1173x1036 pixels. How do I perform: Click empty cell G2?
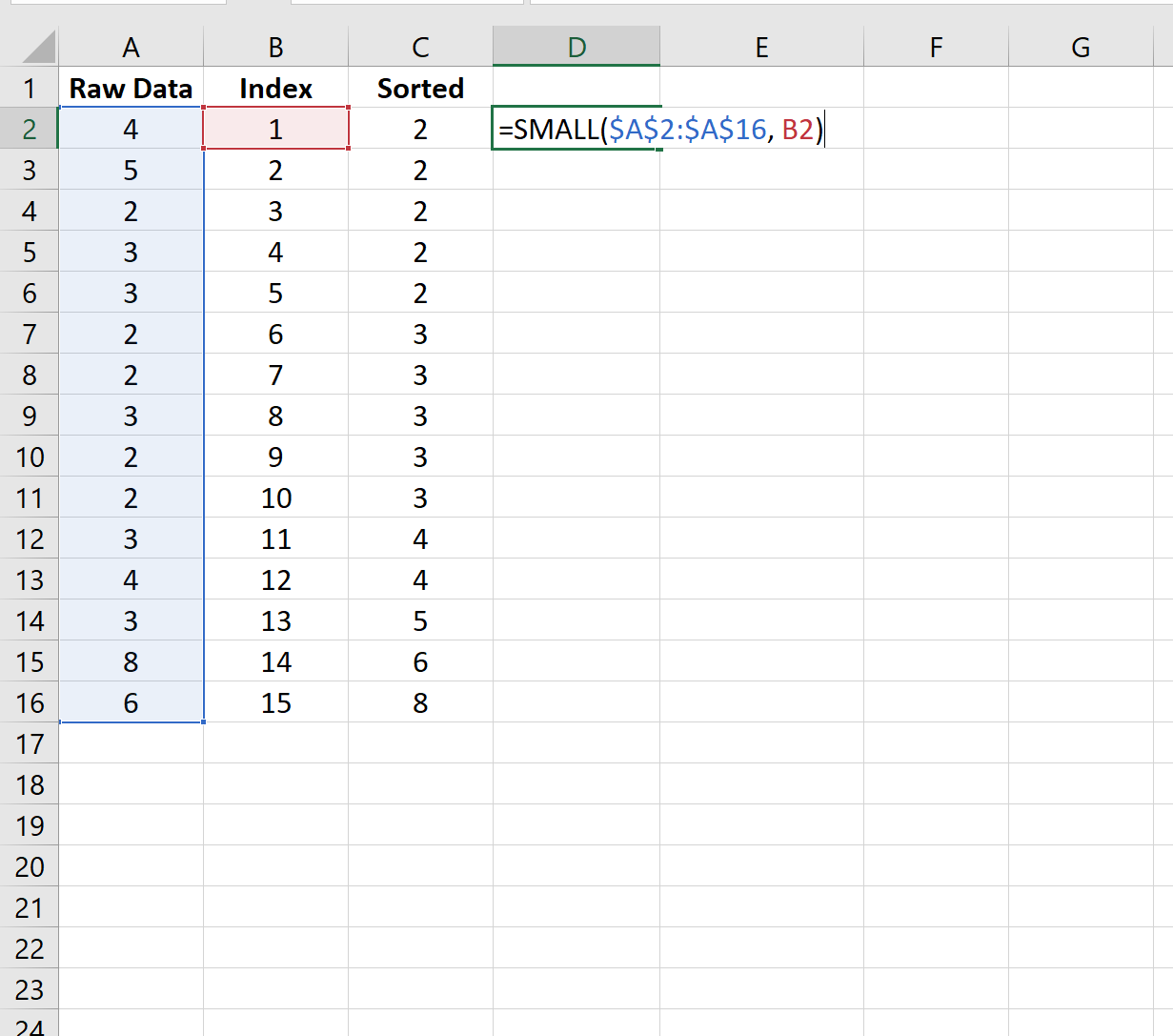click(1081, 129)
